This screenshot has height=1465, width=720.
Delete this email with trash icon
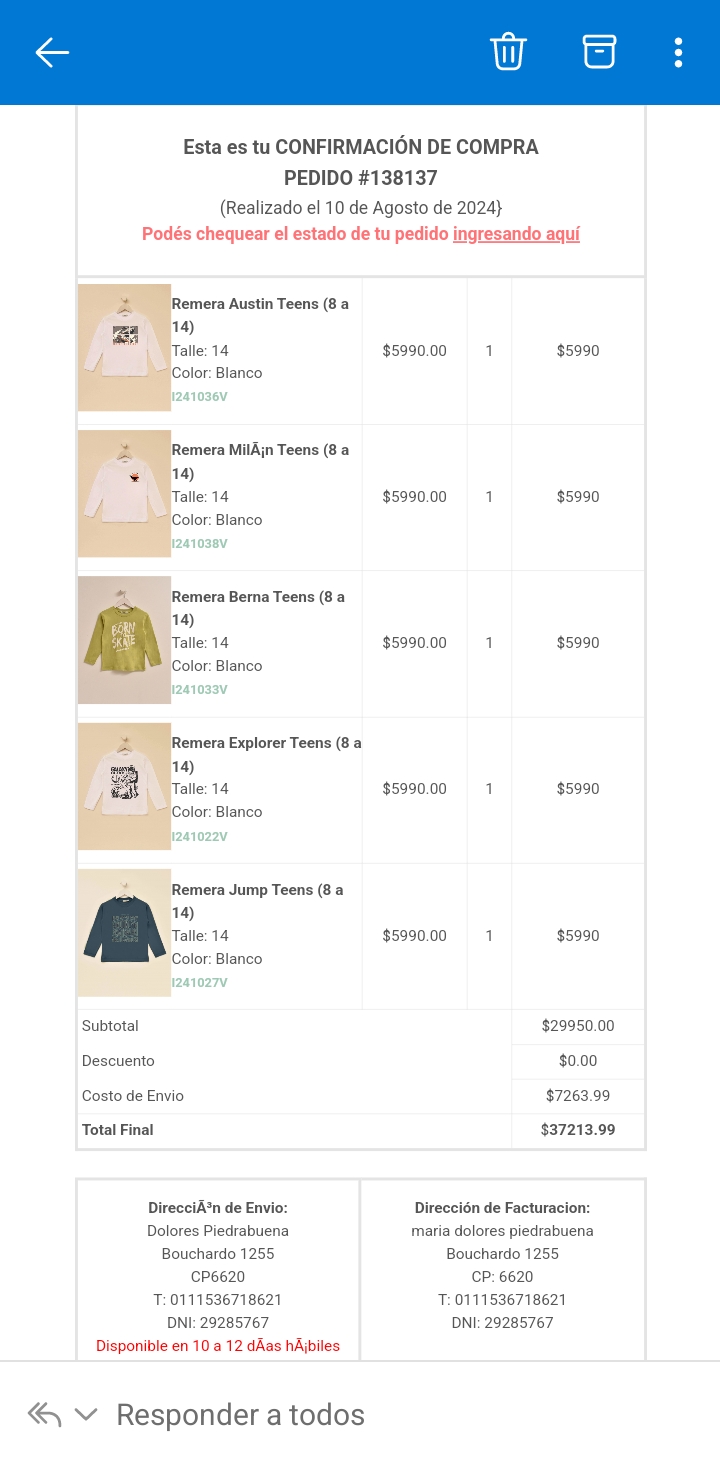508,52
